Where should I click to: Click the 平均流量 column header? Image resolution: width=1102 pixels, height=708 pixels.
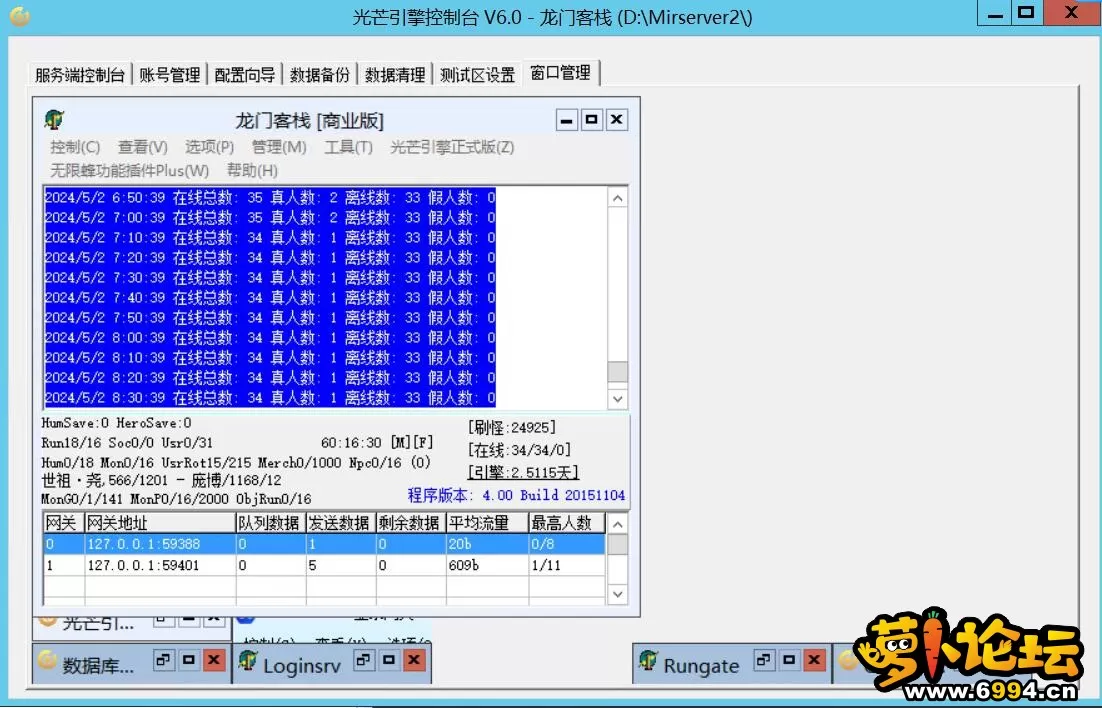point(487,523)
